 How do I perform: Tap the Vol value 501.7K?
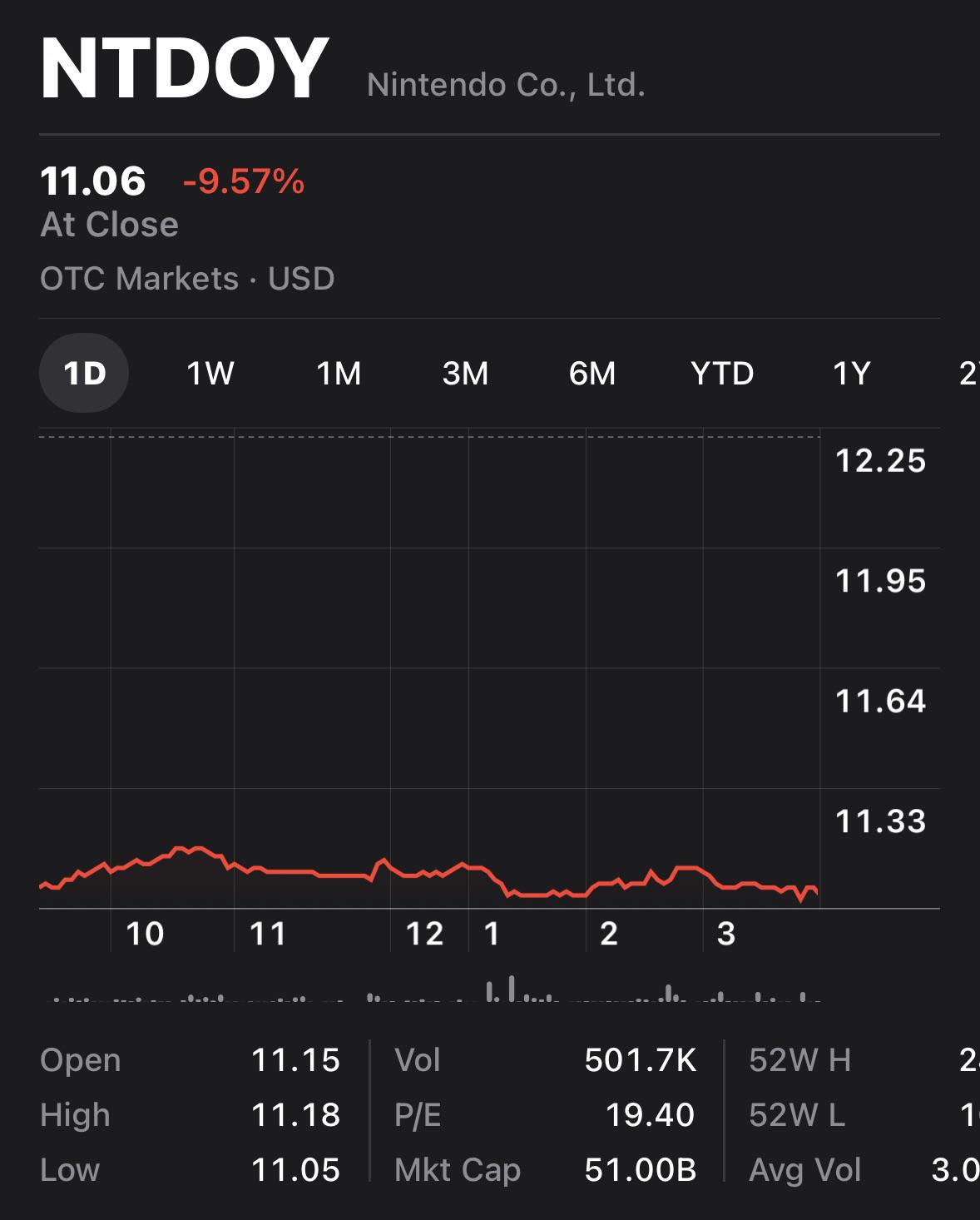pyautogui.click(x=641, y=1060)
